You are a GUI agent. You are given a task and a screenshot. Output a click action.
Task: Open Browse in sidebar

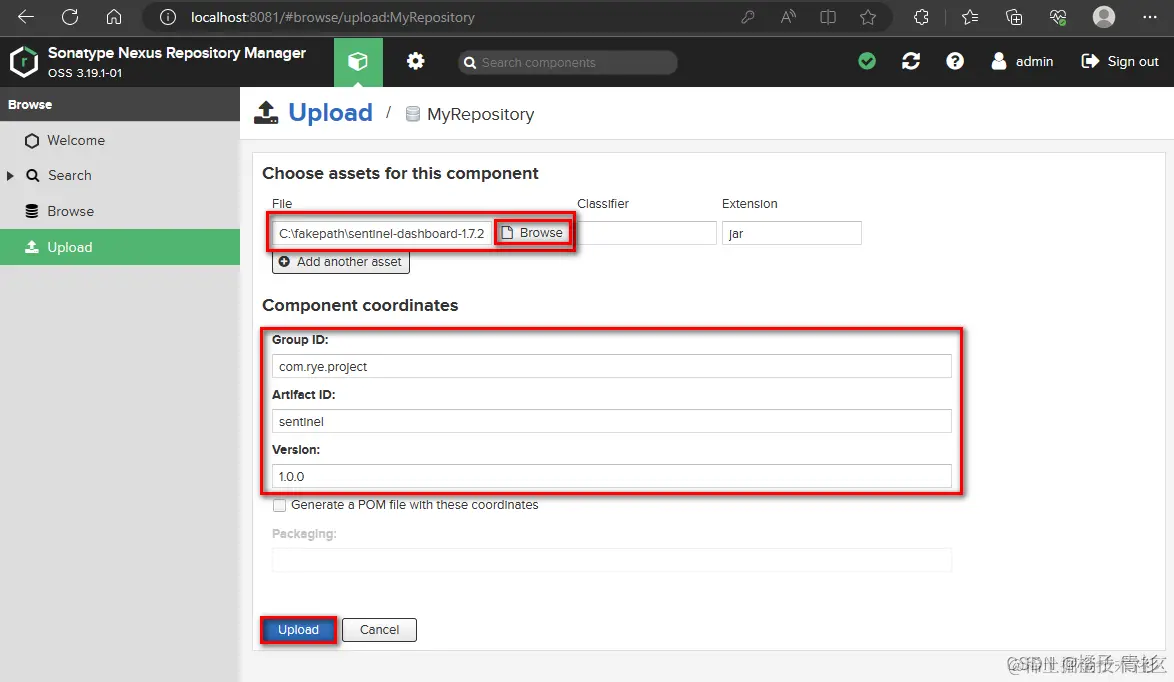point(120,211)
